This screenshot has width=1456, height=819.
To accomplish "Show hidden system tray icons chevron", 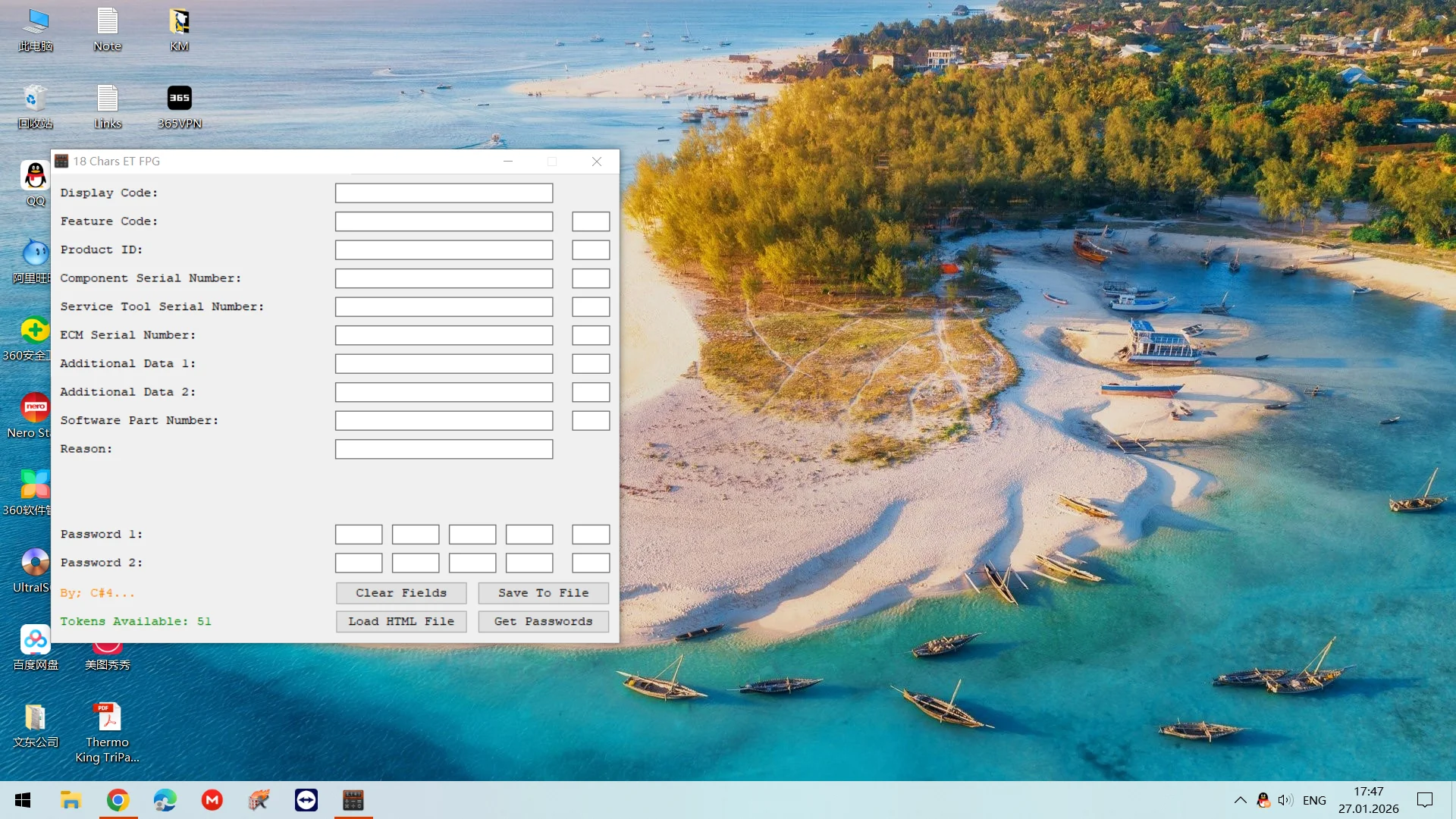I will pos(1241,800).
